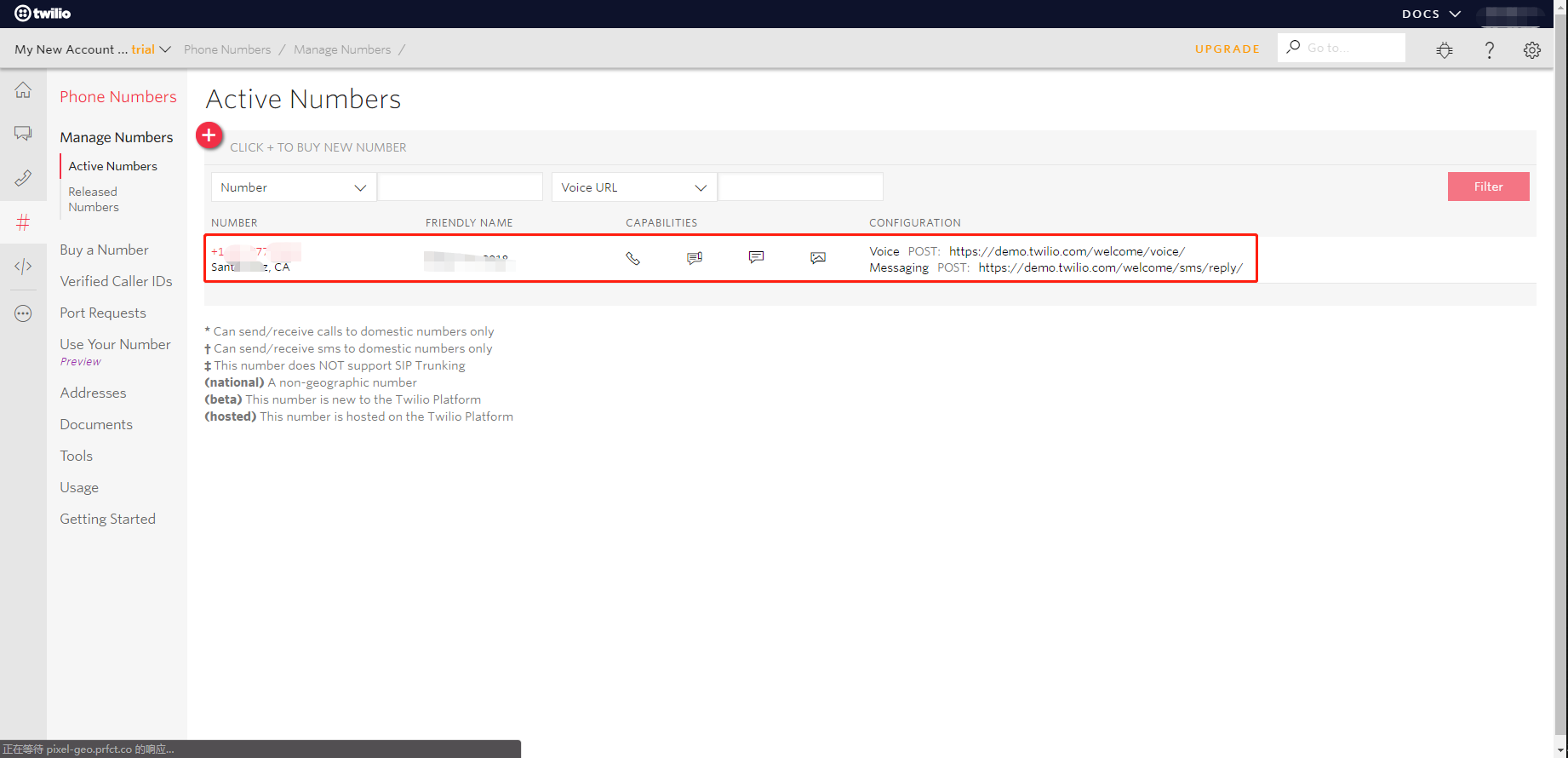This screenshot has width=1568, height=758.
Task: Open the Runtime code brackets icon in sidebar
Action: [23, 267]
